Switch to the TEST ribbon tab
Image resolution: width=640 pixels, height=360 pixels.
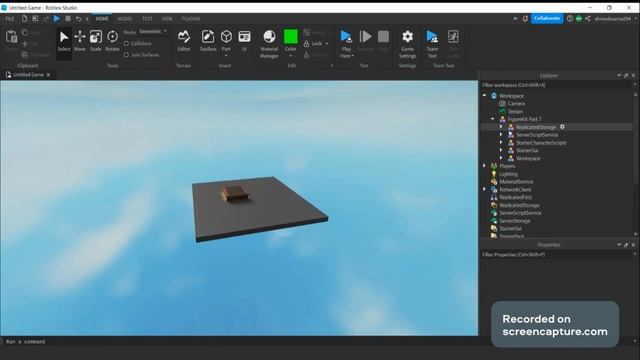point(147,19)
